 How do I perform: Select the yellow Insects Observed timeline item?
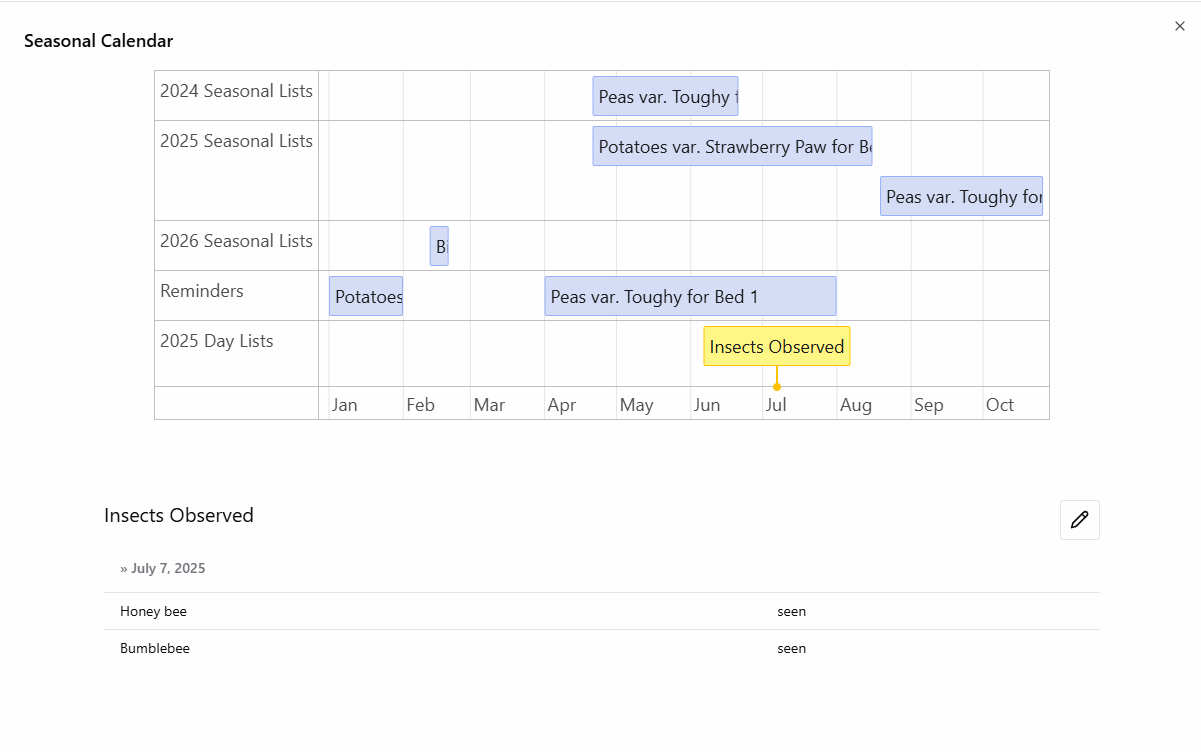click(x=776, y=346)
